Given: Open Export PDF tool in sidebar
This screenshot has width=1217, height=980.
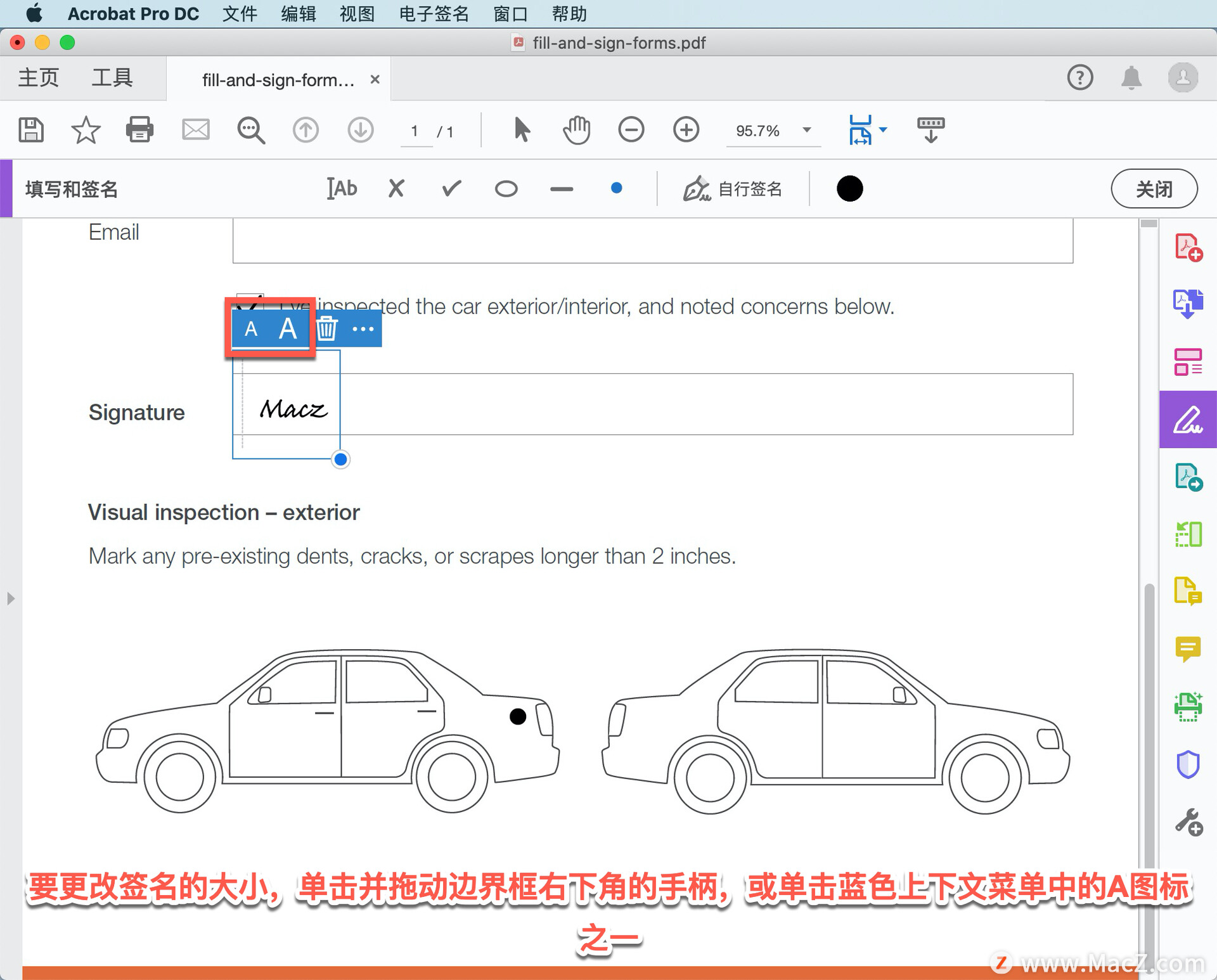Looking at the screenshot, I should pos(1188,304).
